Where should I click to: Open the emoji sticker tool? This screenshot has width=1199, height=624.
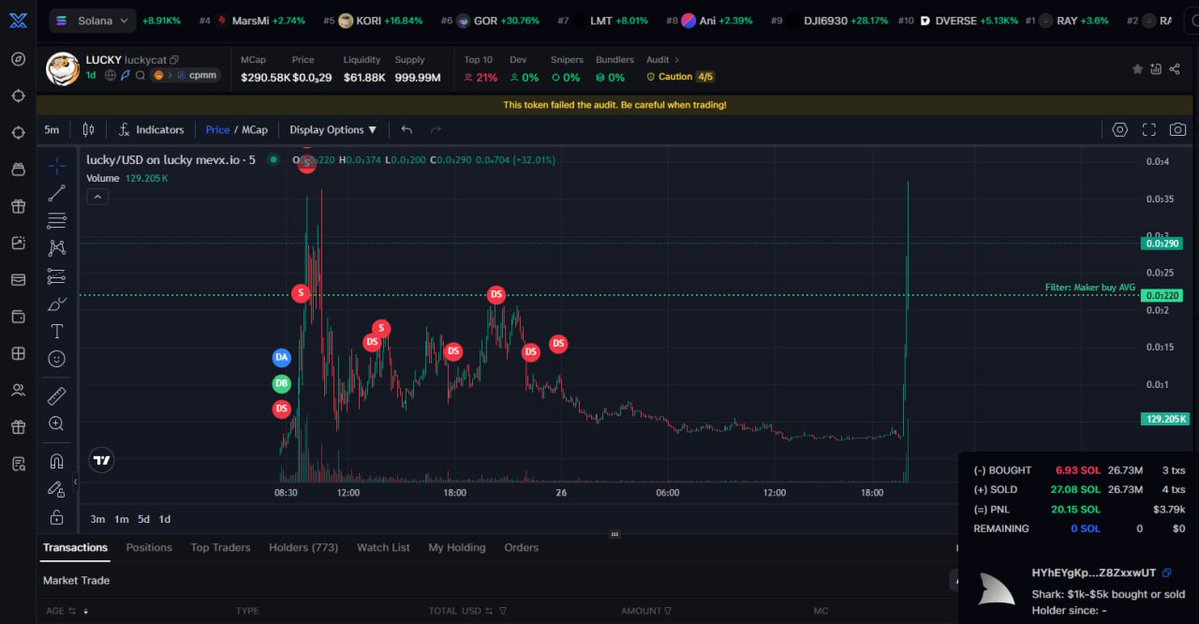(57, 359)
